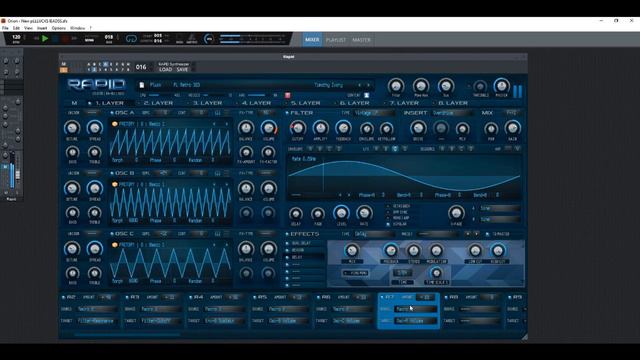The image size is (640, 360).
Task: Click the Filter Feedback knob
Action: tap(343, 129)
